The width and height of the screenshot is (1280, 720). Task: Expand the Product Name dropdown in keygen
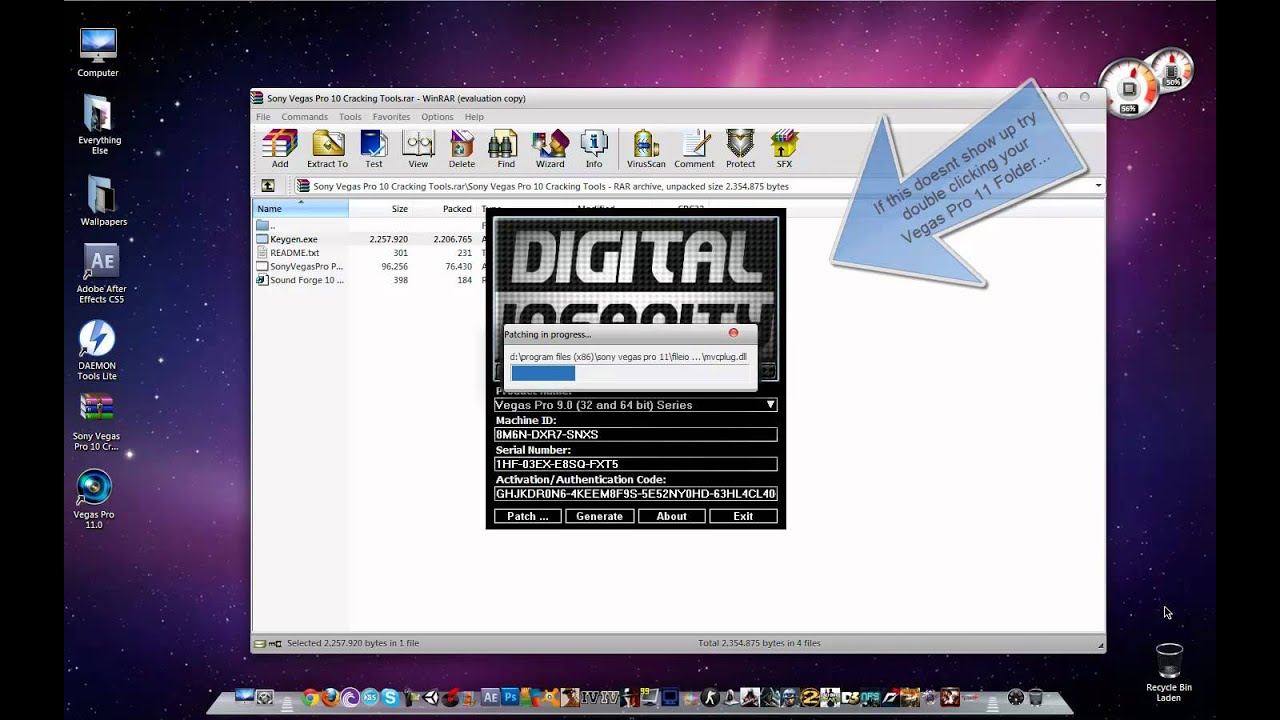(x=770, y=405)
